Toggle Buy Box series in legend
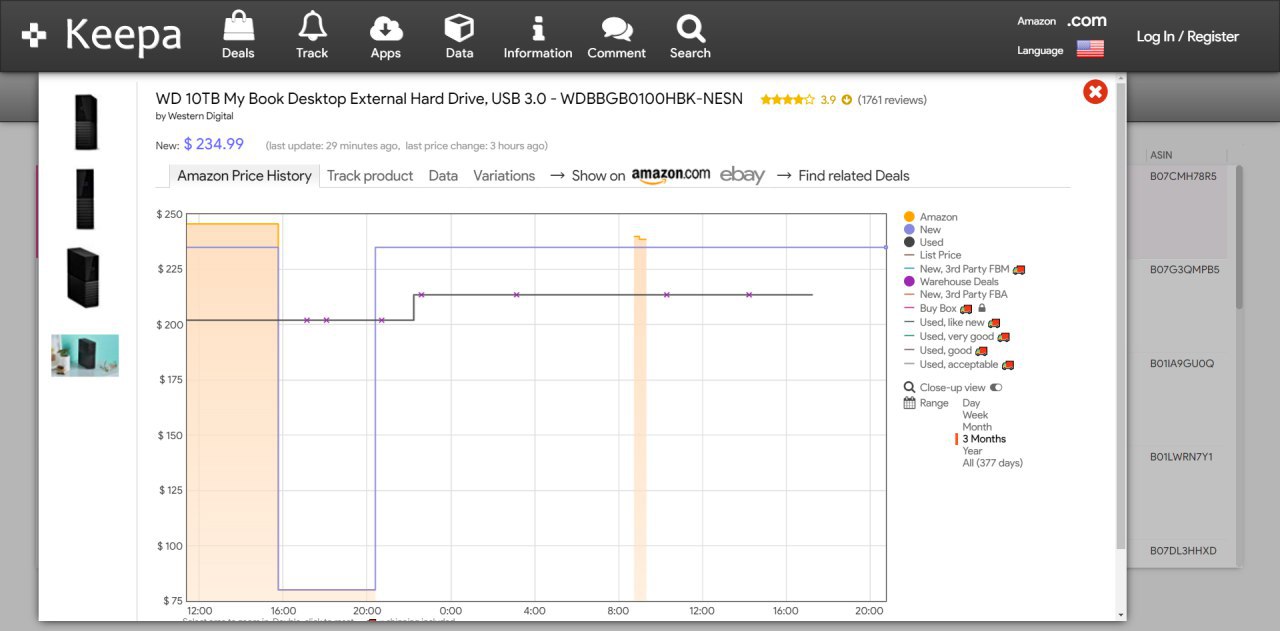1280x631 pixels. click(931, 309)
